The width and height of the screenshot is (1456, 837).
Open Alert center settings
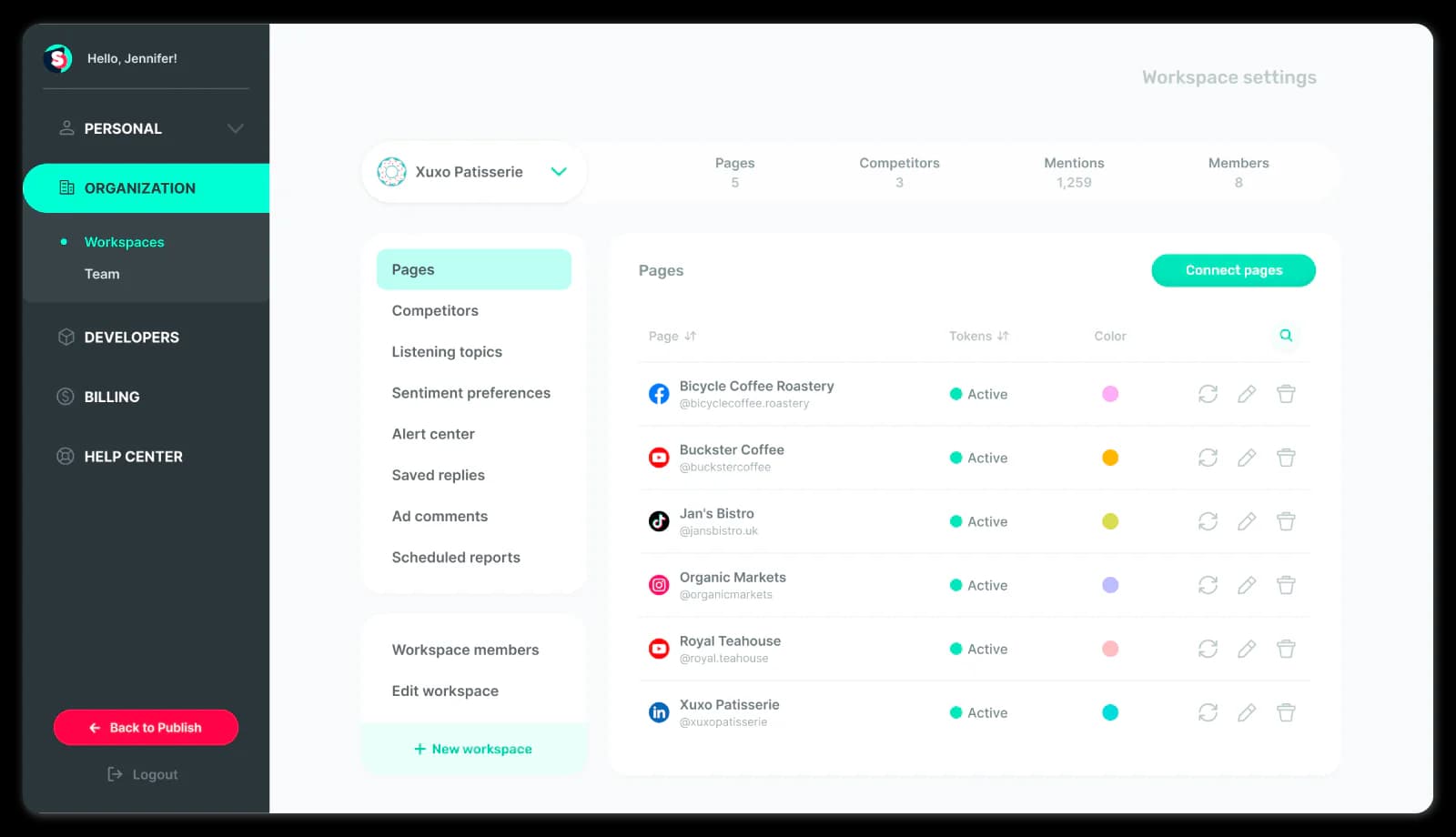pyautogui.click(x=433, y=434)
